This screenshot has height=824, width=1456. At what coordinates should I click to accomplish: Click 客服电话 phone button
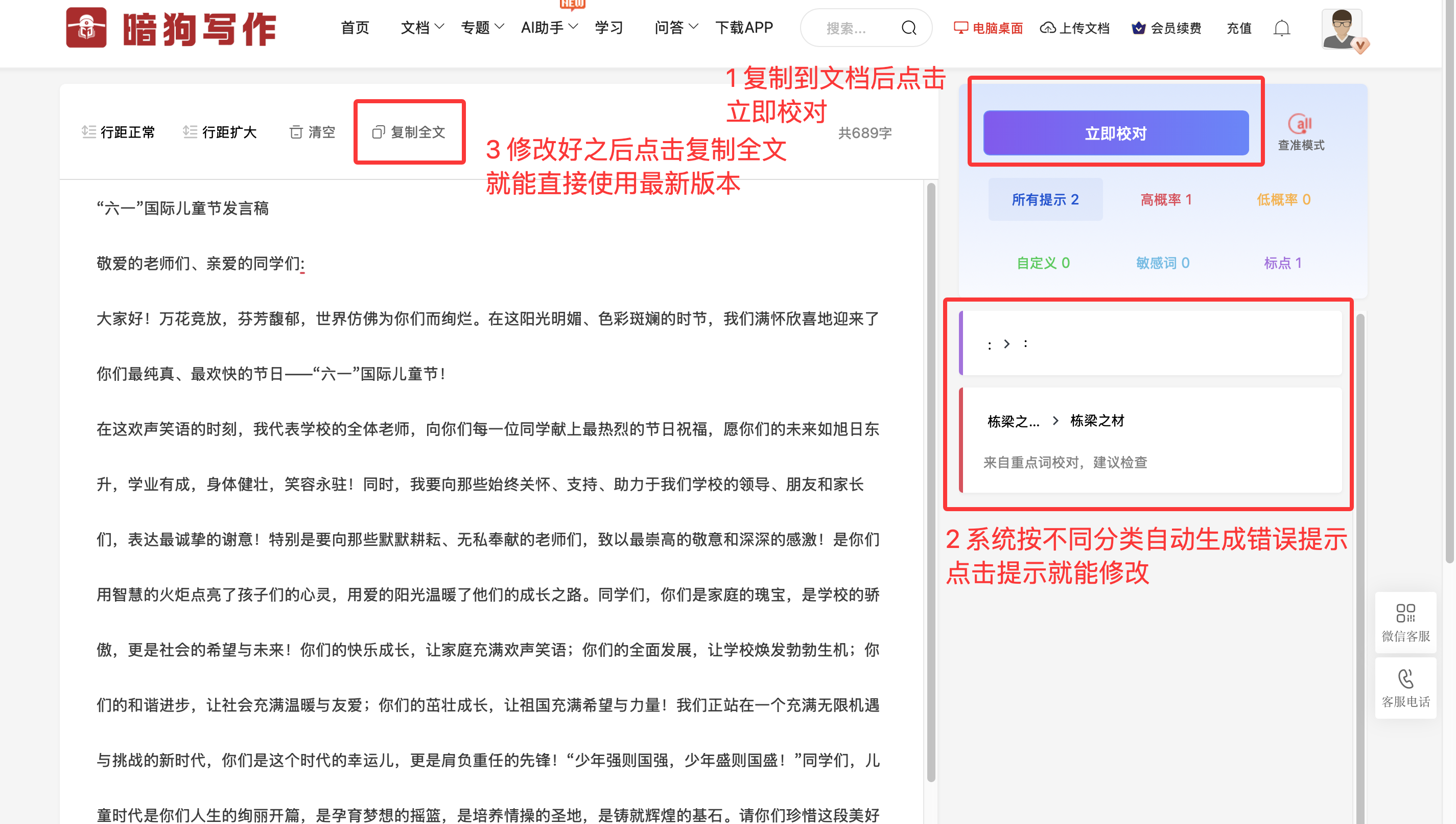click(x=1405, y=688)
